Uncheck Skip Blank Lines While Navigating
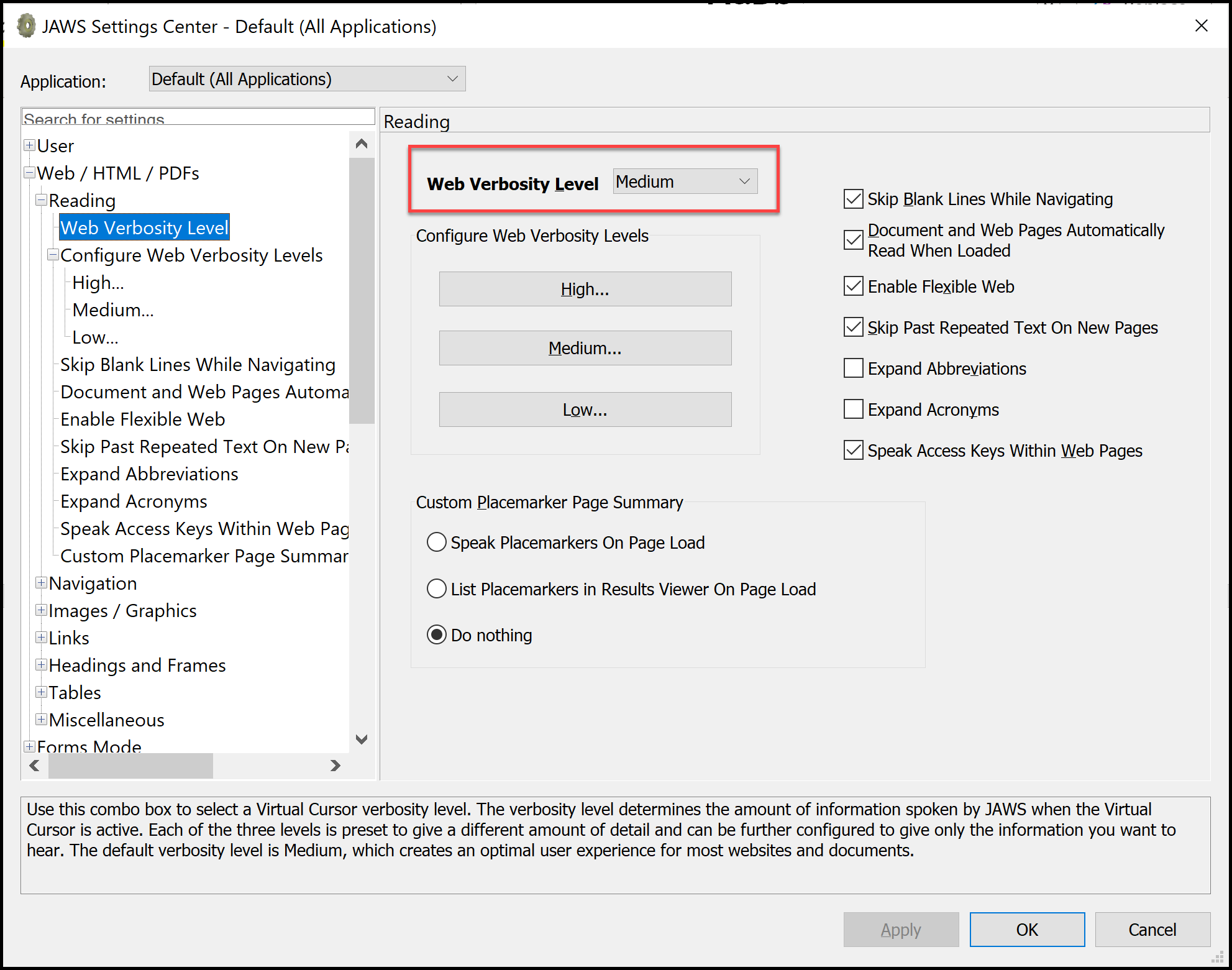1232x970 pixels. [x=854, y=199]
